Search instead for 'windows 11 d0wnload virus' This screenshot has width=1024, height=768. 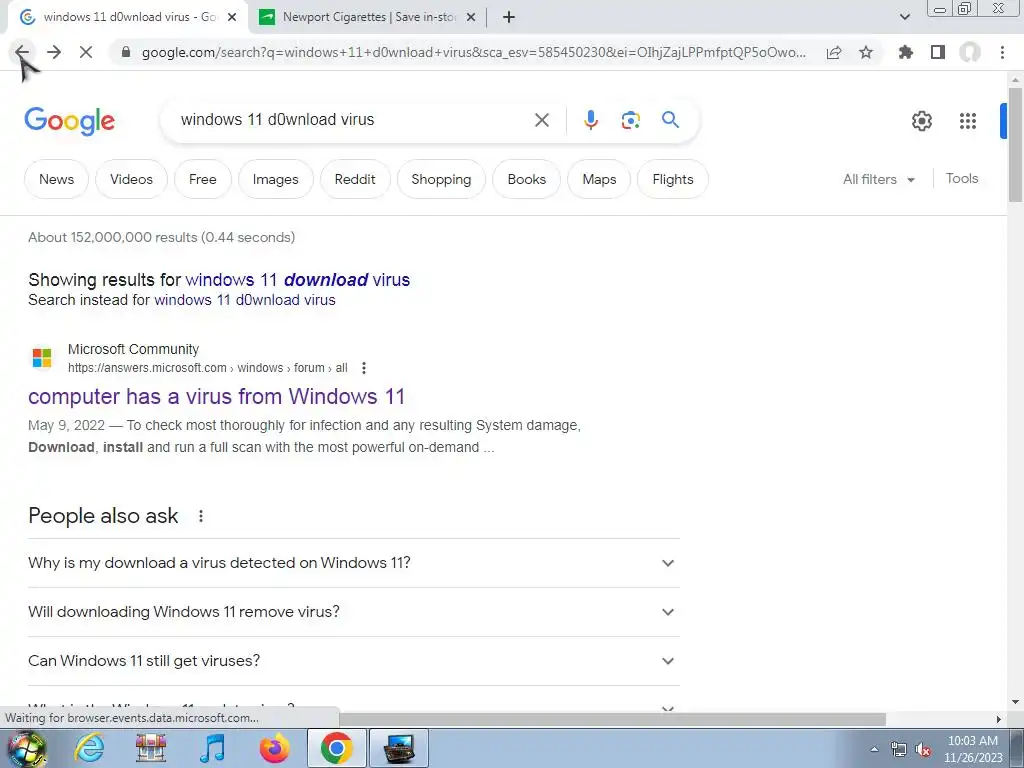(x=245, y=300)
